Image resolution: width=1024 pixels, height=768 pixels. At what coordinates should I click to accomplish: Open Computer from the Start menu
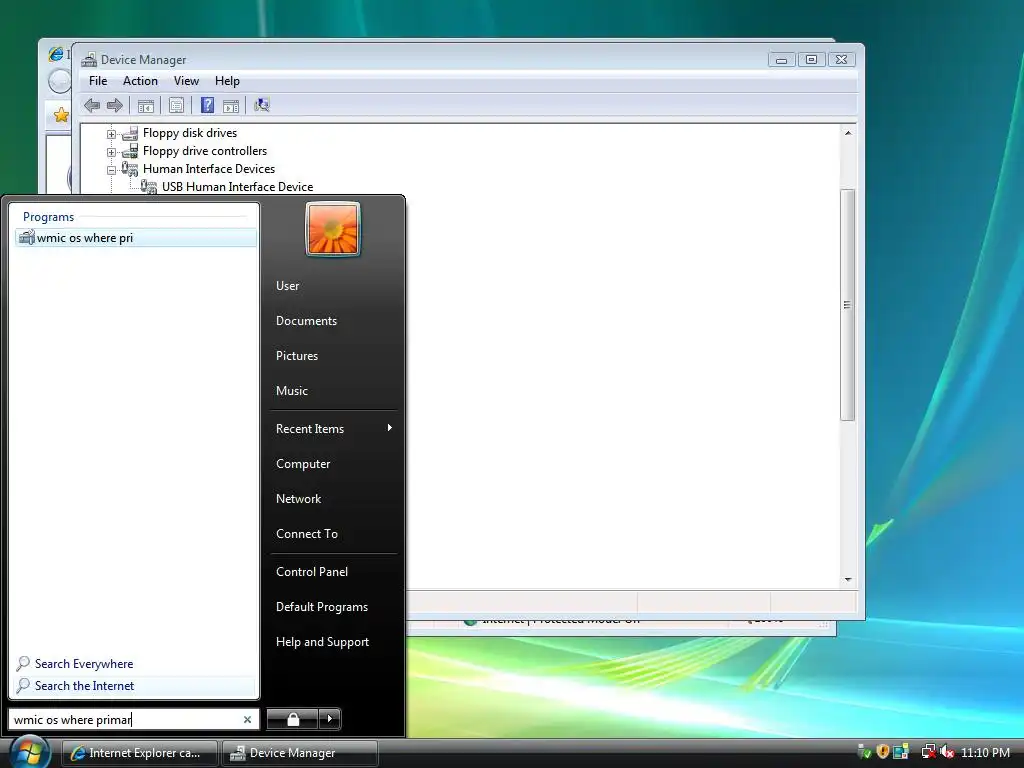303,464
